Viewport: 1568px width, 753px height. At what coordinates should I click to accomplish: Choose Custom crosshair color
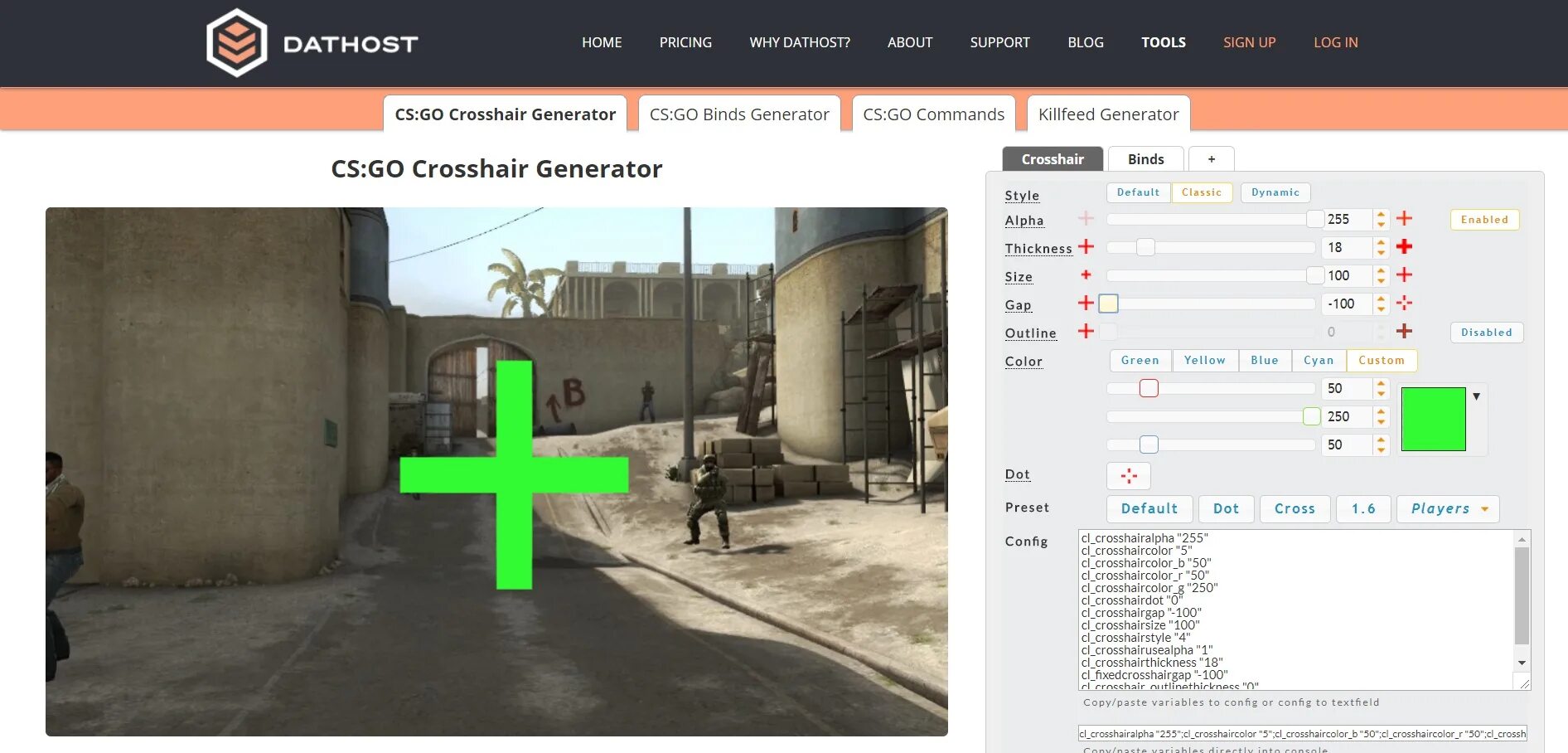pos(1382,361)
